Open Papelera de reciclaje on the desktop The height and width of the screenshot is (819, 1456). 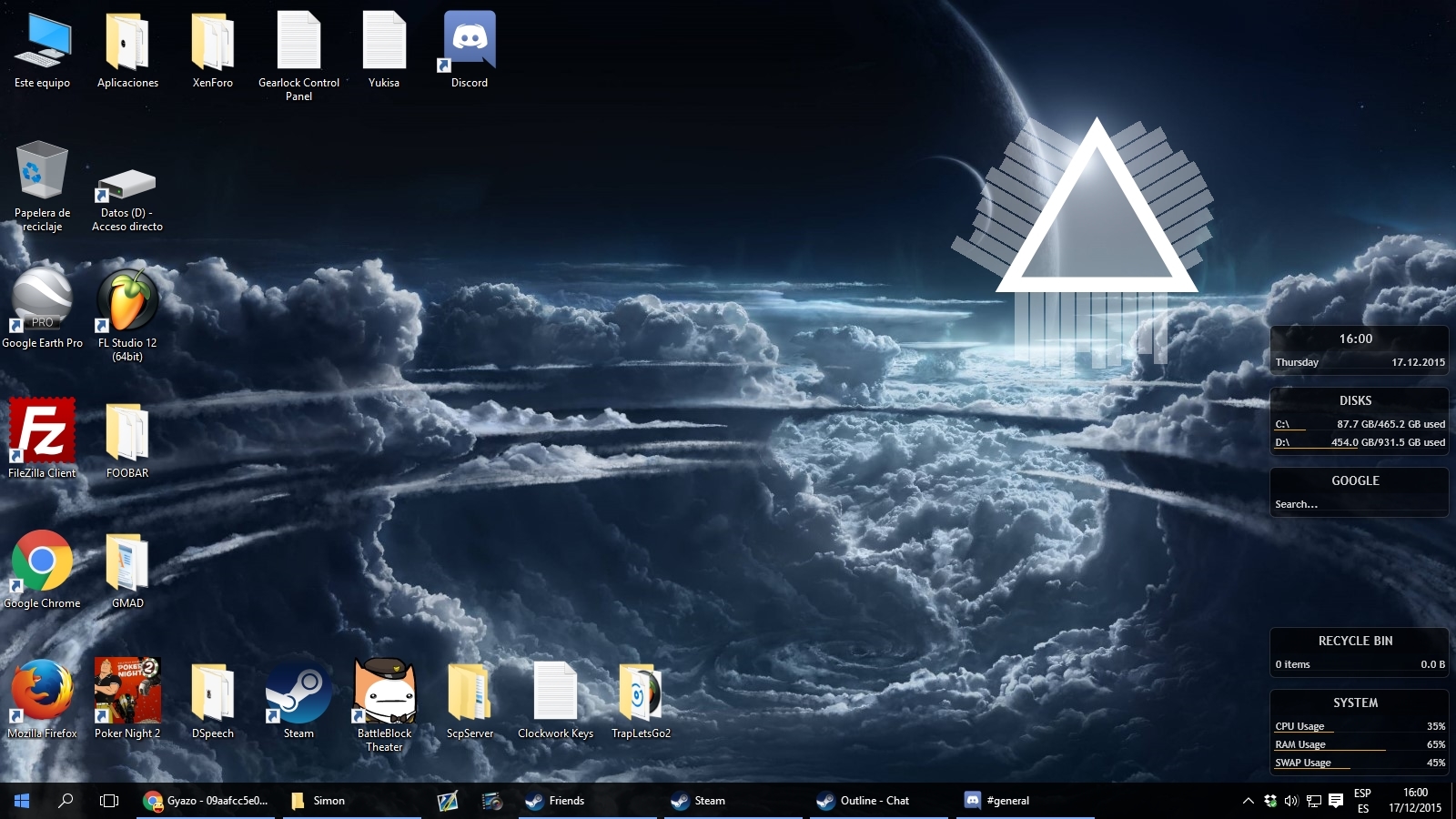pyautogui.click(x=42, y=172)
